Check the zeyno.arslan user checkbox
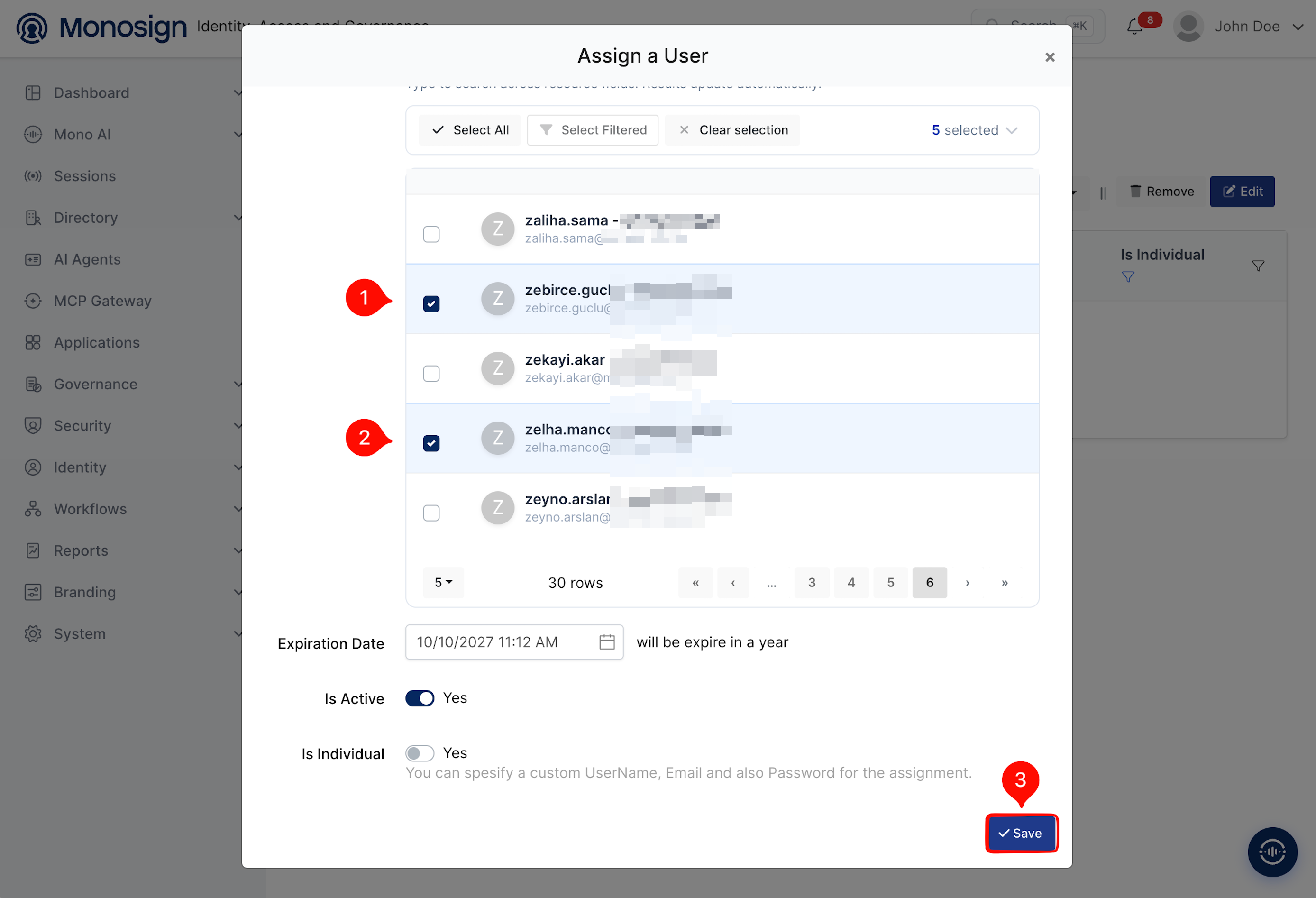Image resolution: width=1316 pixels, height=898 pixels. pos(431,513)
